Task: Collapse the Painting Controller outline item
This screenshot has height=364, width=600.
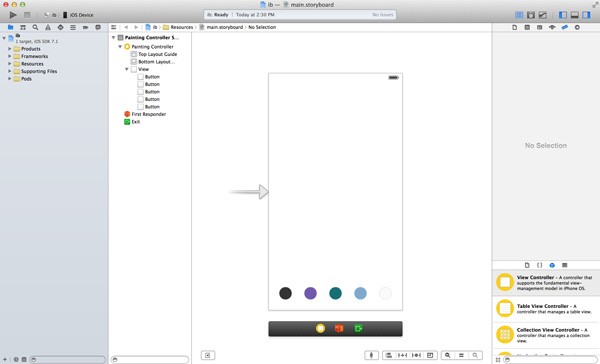Action: coord(120,47)
